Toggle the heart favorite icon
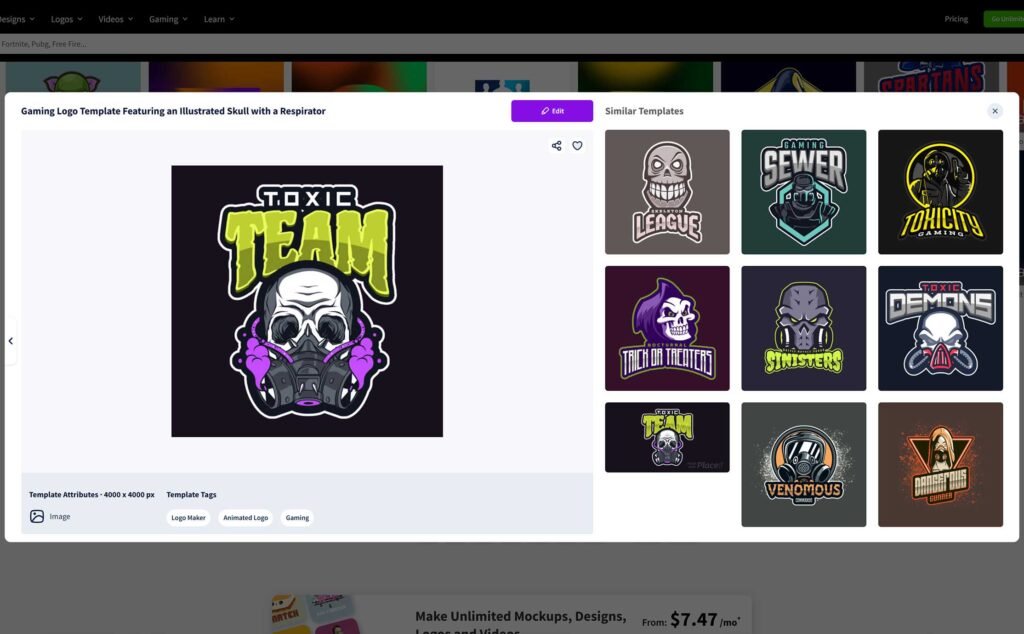1024x634 pixels. pos(577,146)
